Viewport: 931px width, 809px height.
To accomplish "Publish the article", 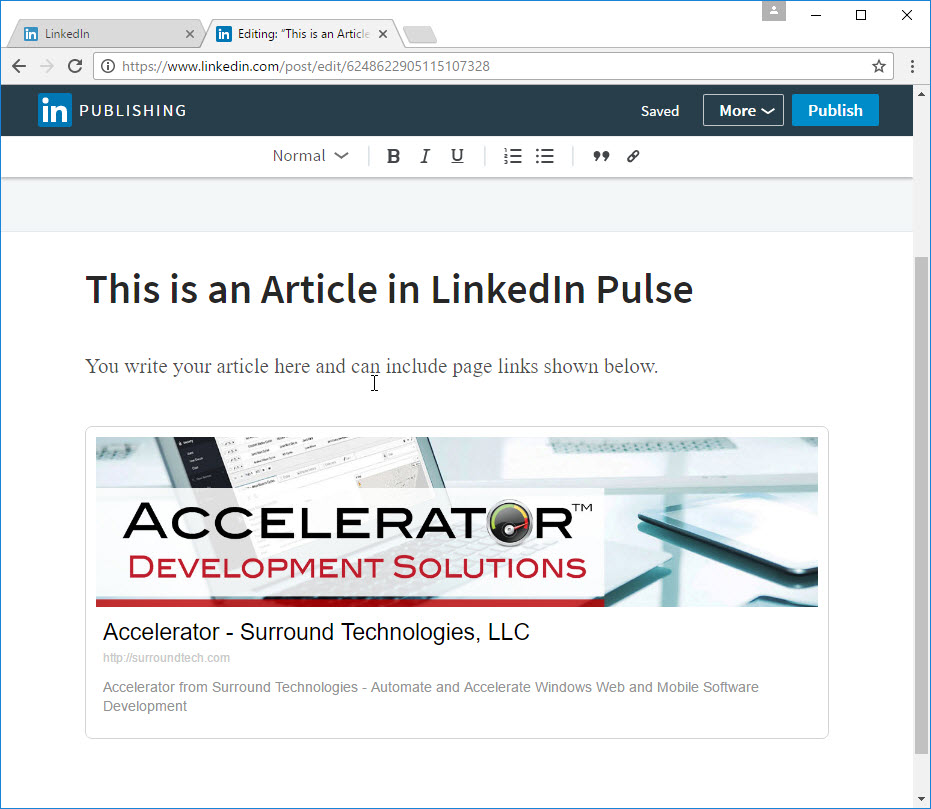I will point(835,110).
